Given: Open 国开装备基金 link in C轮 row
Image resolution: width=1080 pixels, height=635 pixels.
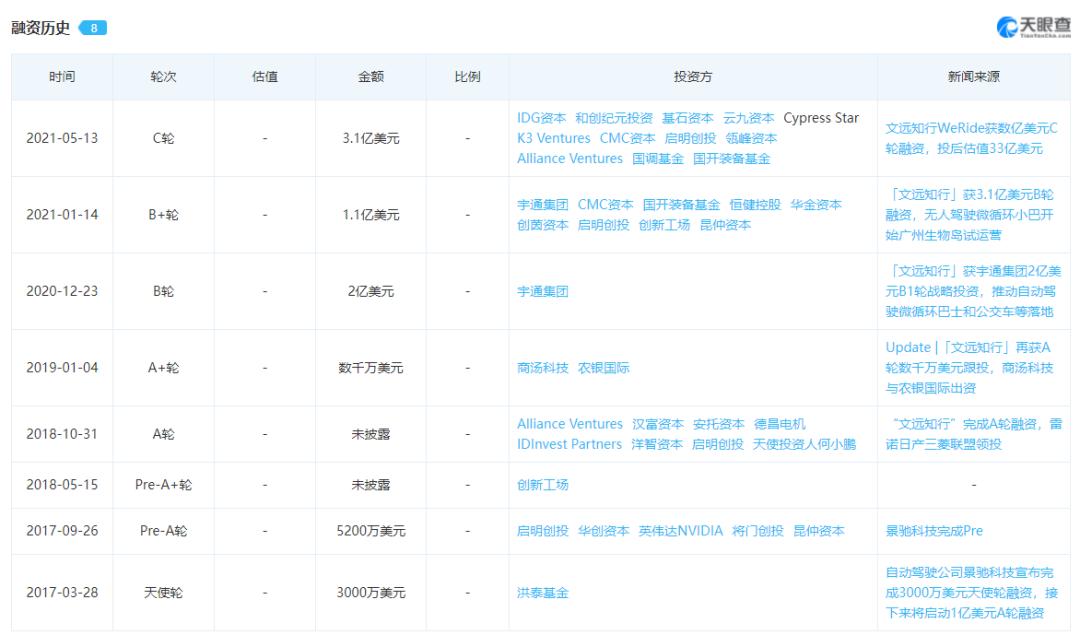Looking at the screenshot, I should [x=731, y=158].
